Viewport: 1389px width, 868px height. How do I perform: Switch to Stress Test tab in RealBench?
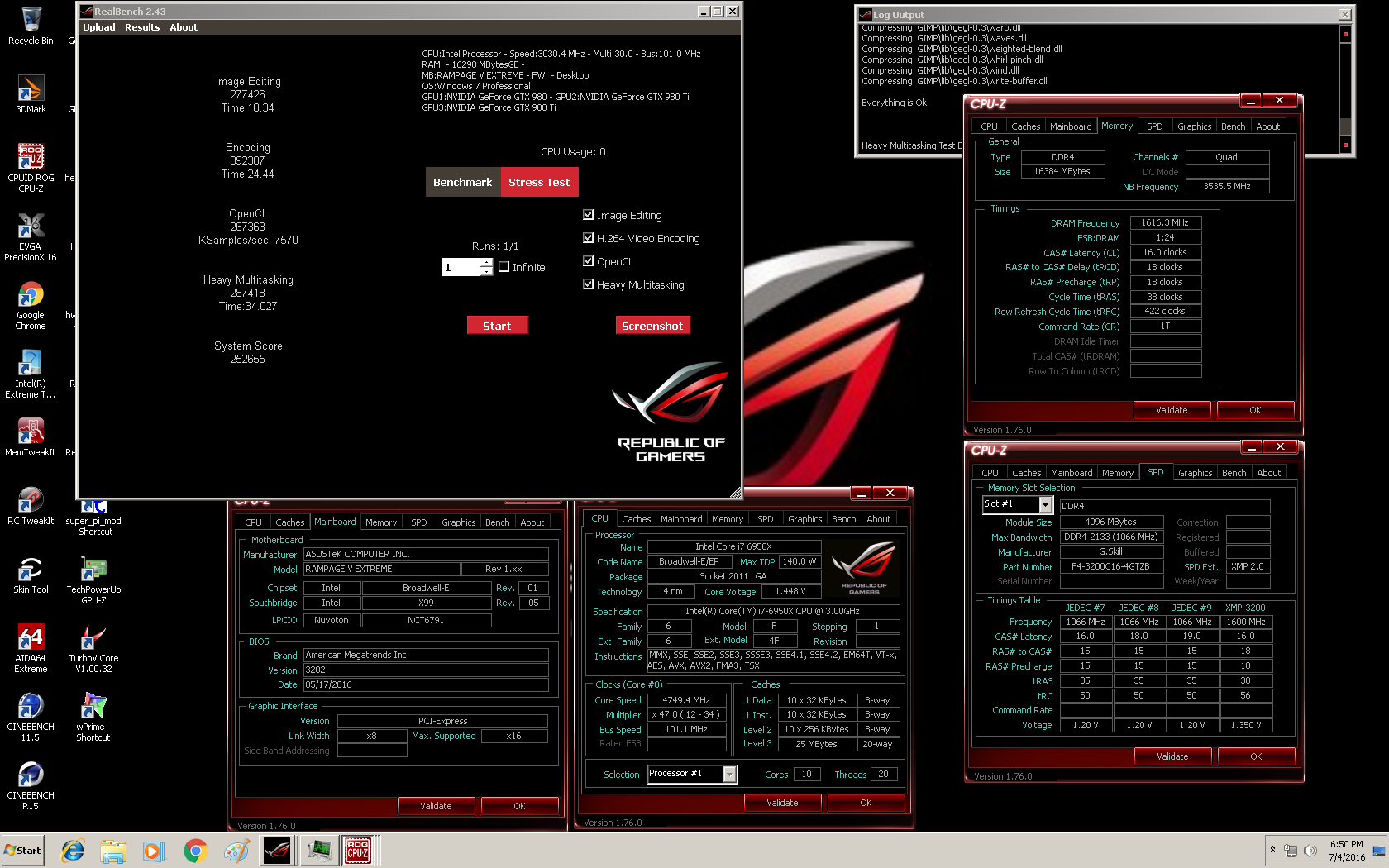point(539,182)
